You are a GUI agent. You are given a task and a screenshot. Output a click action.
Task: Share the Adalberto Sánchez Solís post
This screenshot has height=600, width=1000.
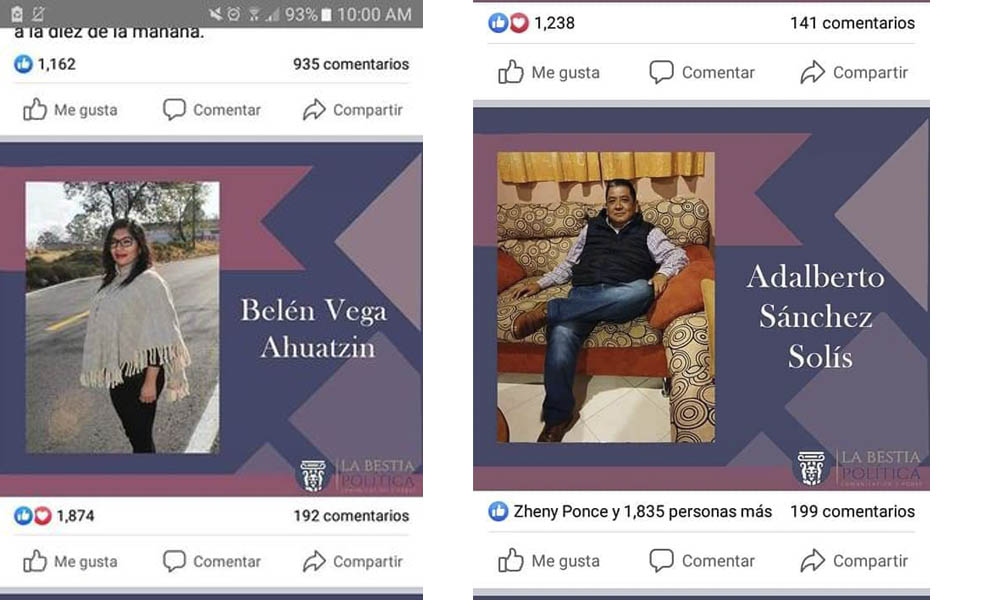pos(854,560)
